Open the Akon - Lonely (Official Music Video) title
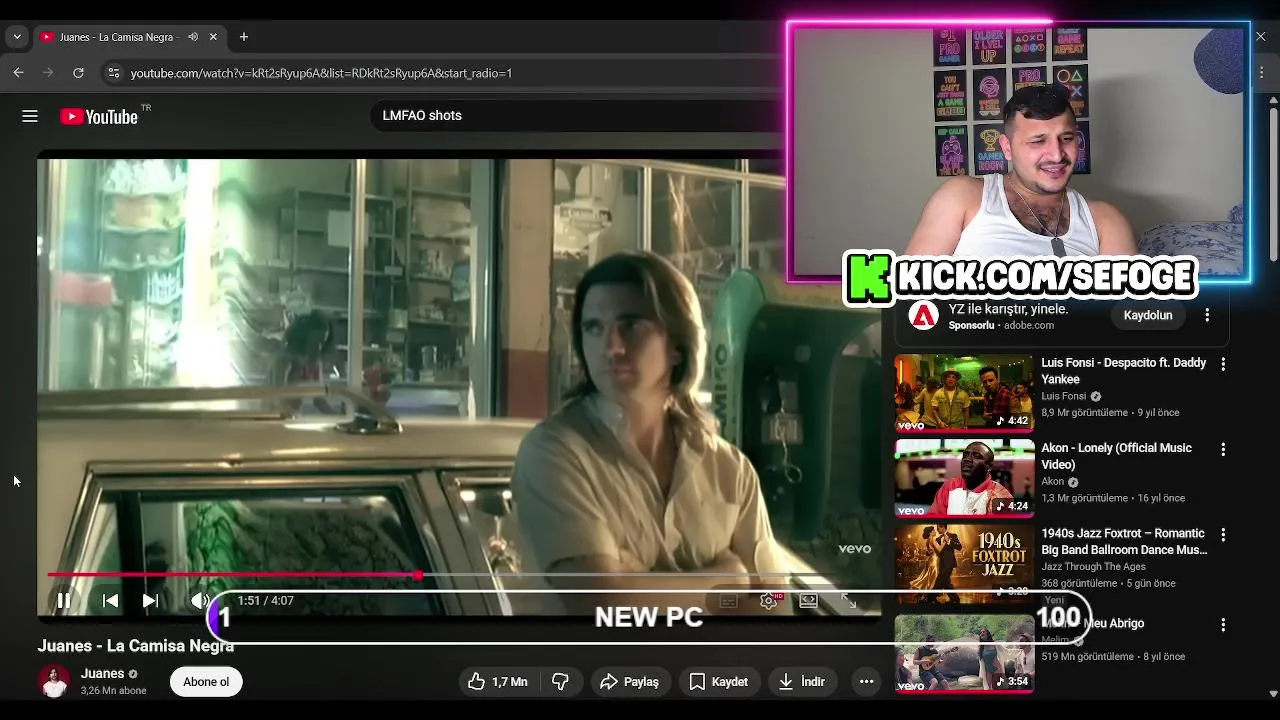Image resolution: width=1280 pixels, height=720 pixels. tap(1116, 456)
